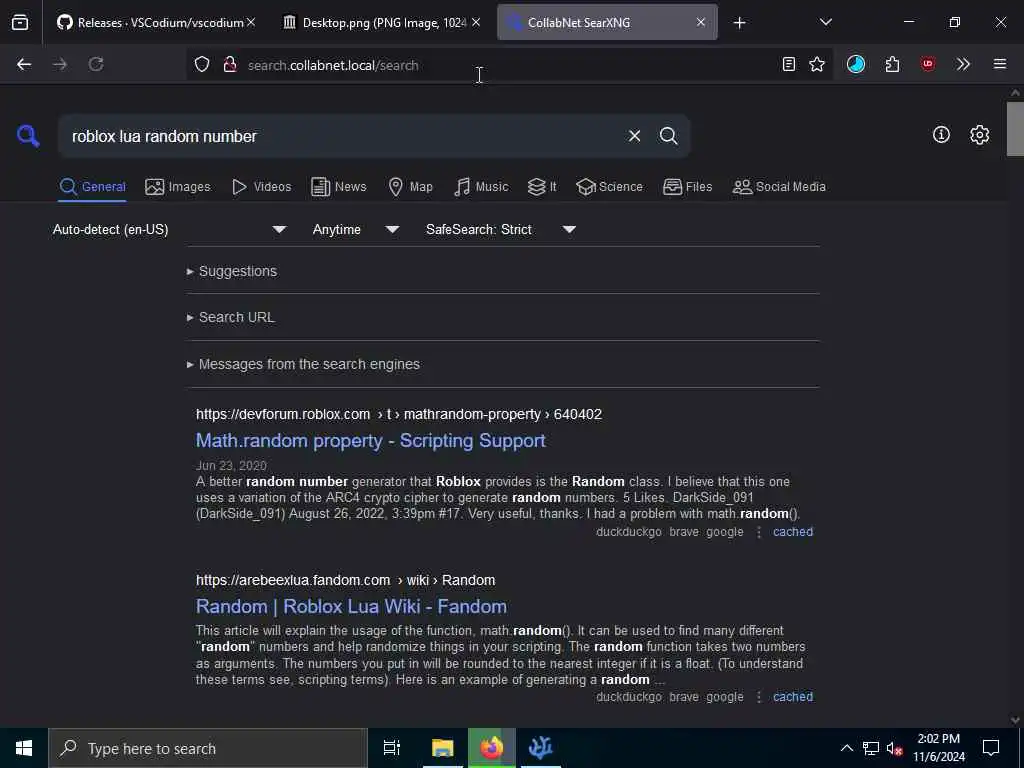Reload the page with the refresh icon
Image resolution: width=1024 pixels, height=768 pixels.
tap(96, 64)
